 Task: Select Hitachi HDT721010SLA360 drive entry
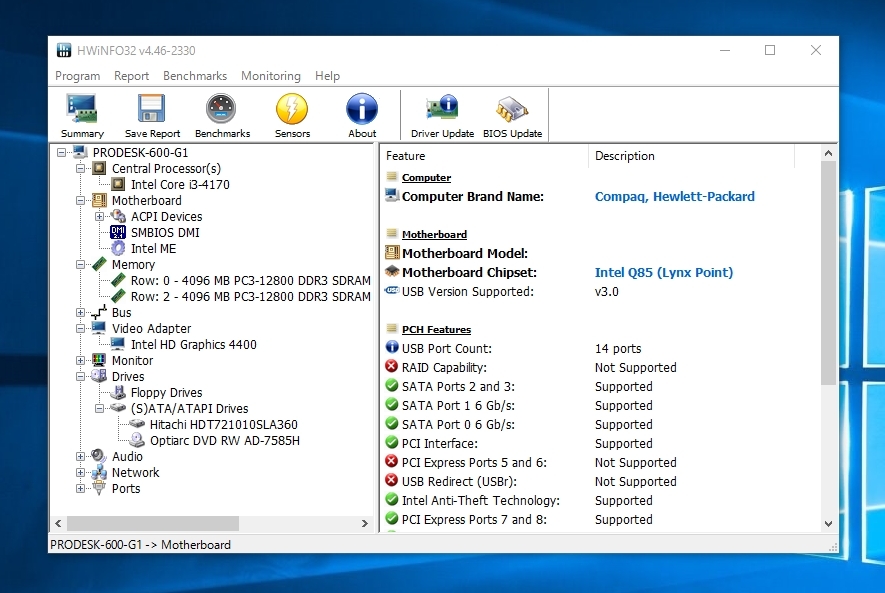coord(223,424)
